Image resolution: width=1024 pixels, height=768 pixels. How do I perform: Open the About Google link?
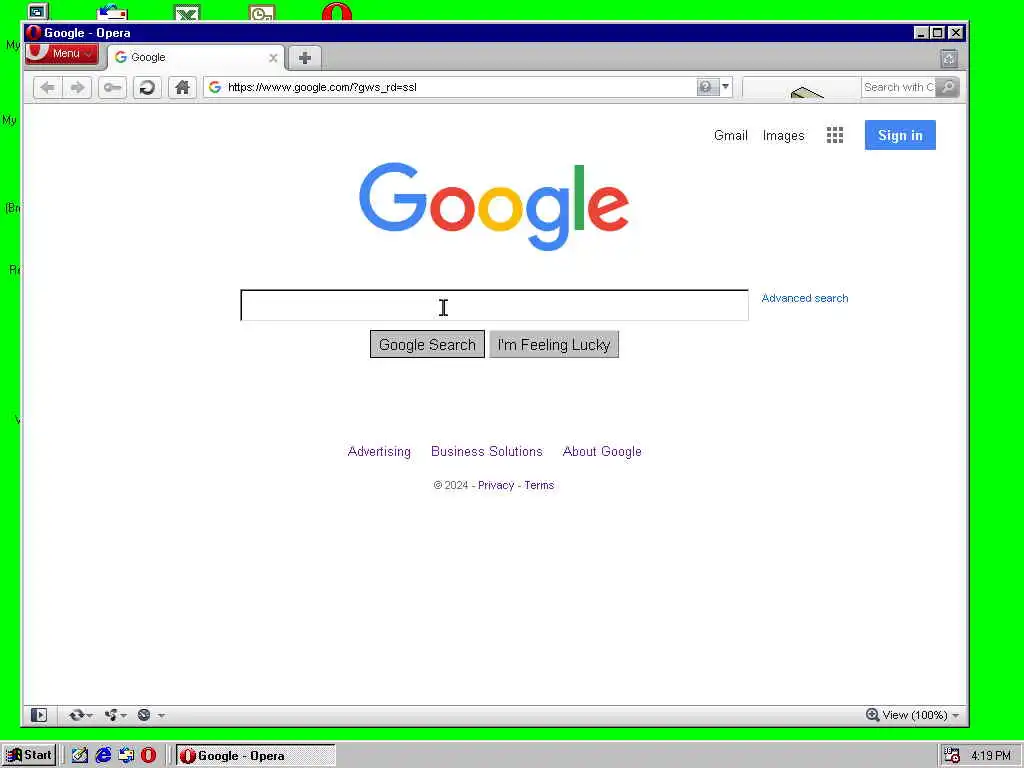tap(602, 451)
